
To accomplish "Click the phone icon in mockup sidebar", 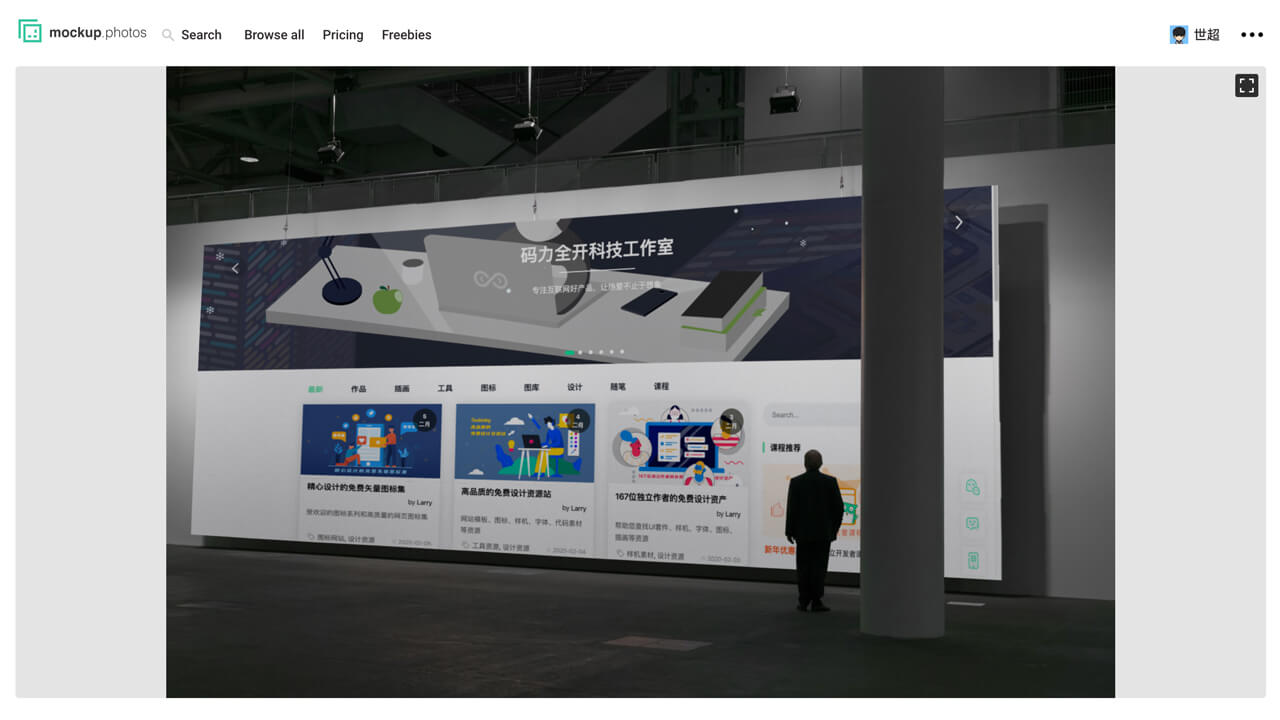I will pos(973,560).
